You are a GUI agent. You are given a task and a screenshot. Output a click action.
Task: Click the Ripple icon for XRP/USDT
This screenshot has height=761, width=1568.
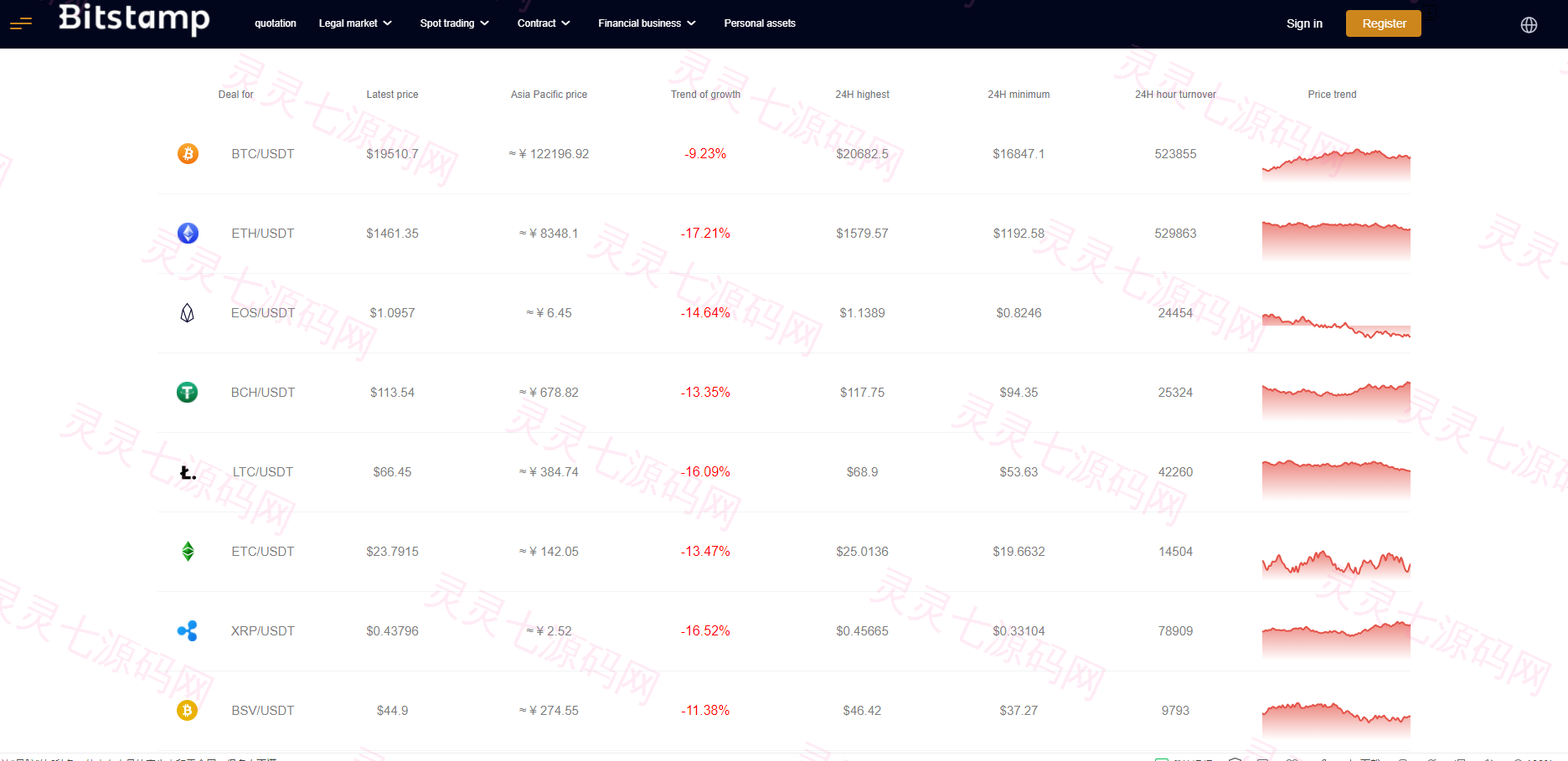point(188,631)
